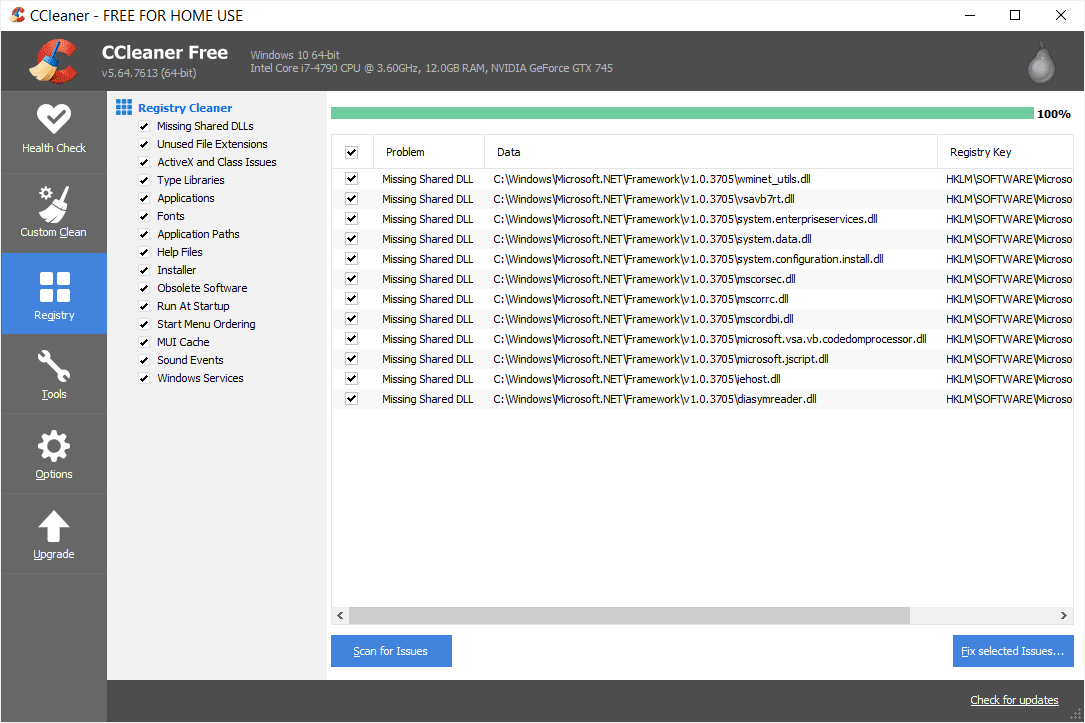Uncheck the Obsolete Software option
The image size is (1085, 723).
point(144,289)
